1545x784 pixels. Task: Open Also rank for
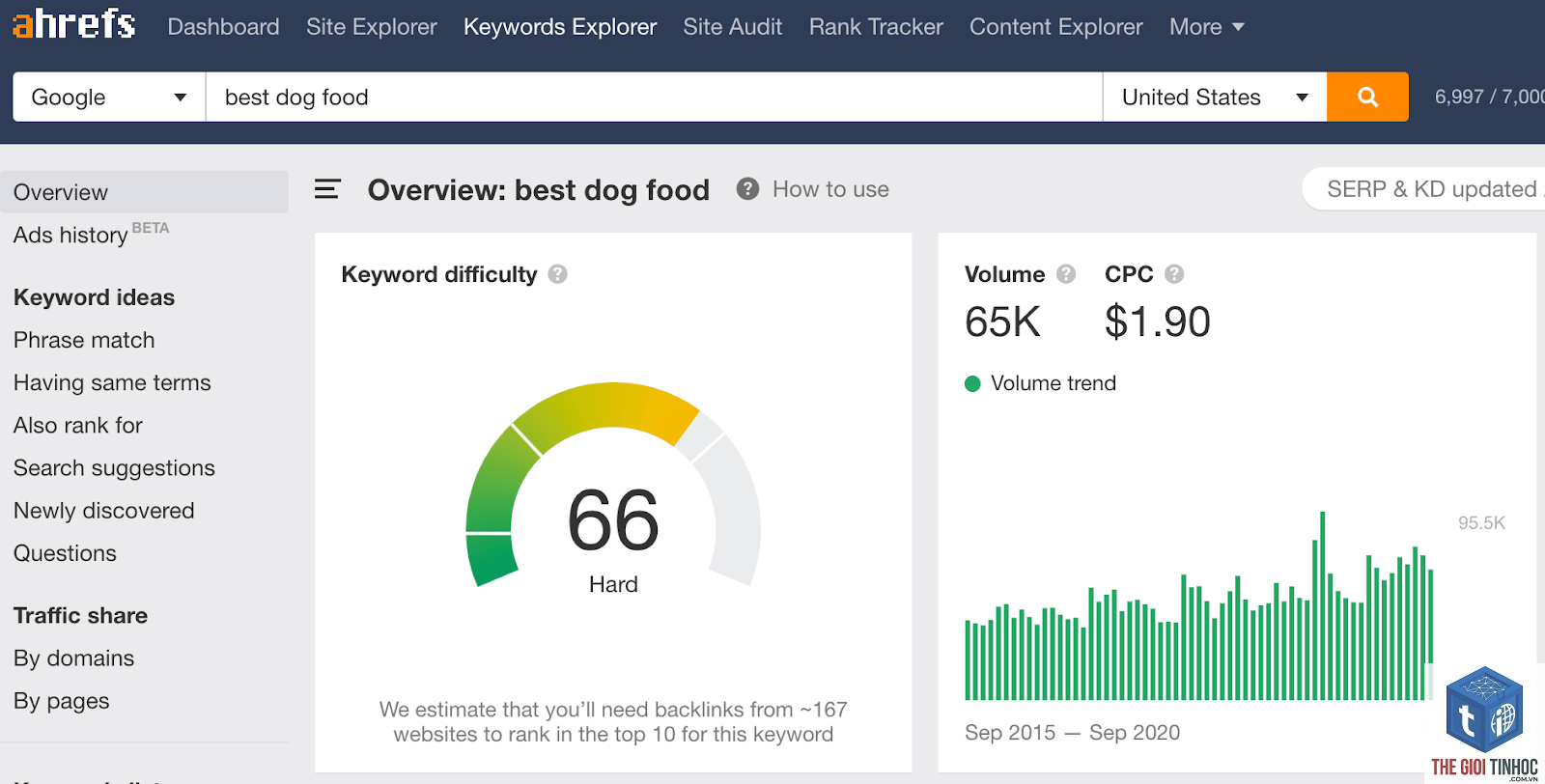(78, 425)
